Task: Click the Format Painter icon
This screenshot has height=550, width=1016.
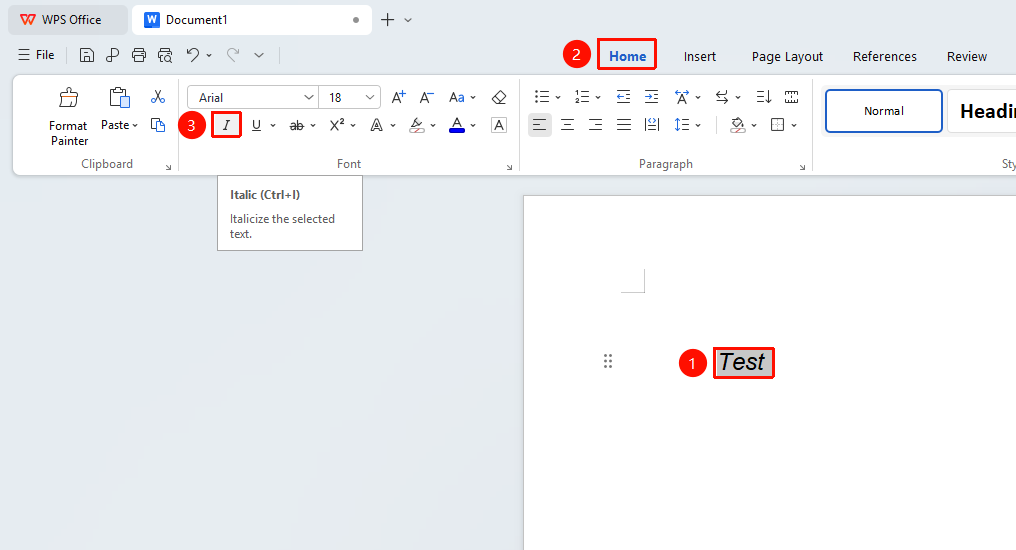Action: (x=69, y=98)
